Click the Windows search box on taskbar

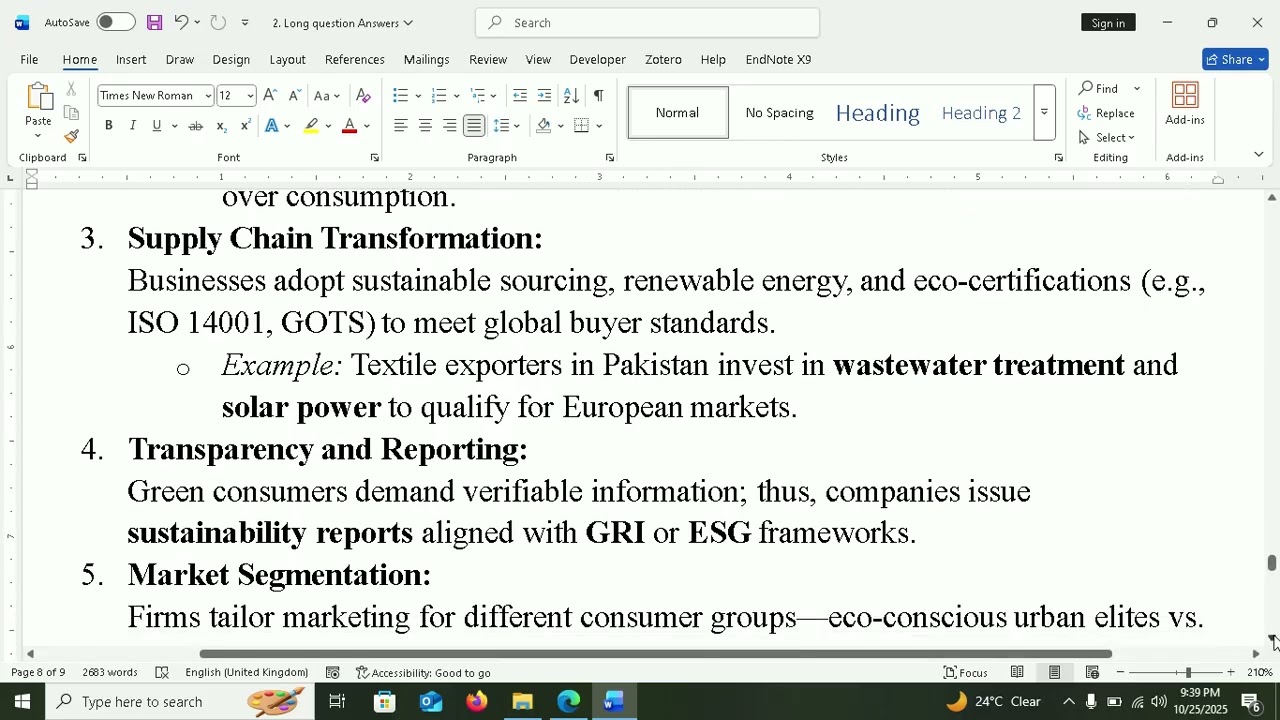click(x=180, y=701)
